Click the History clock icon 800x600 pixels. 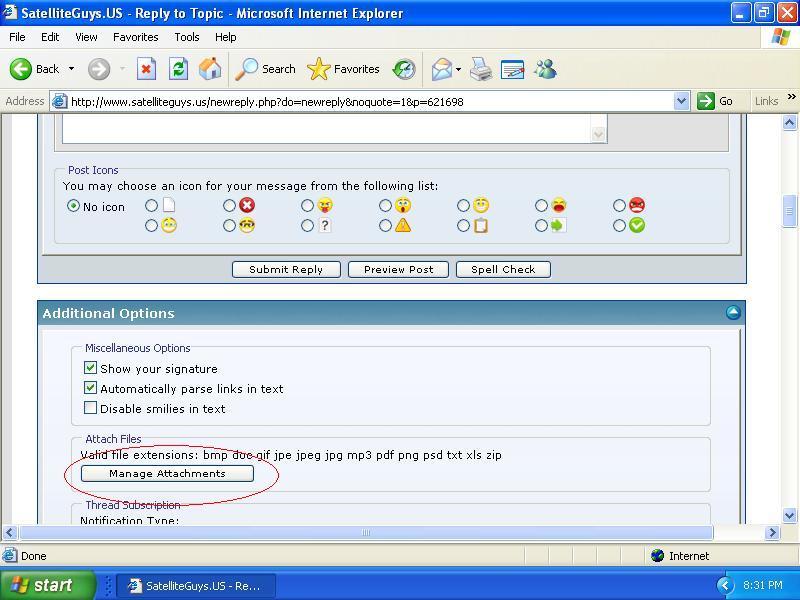404,69
